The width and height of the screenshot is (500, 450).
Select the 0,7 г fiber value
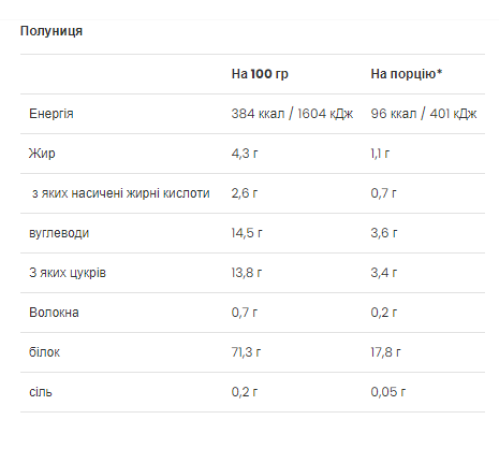(x=245, y=313)
